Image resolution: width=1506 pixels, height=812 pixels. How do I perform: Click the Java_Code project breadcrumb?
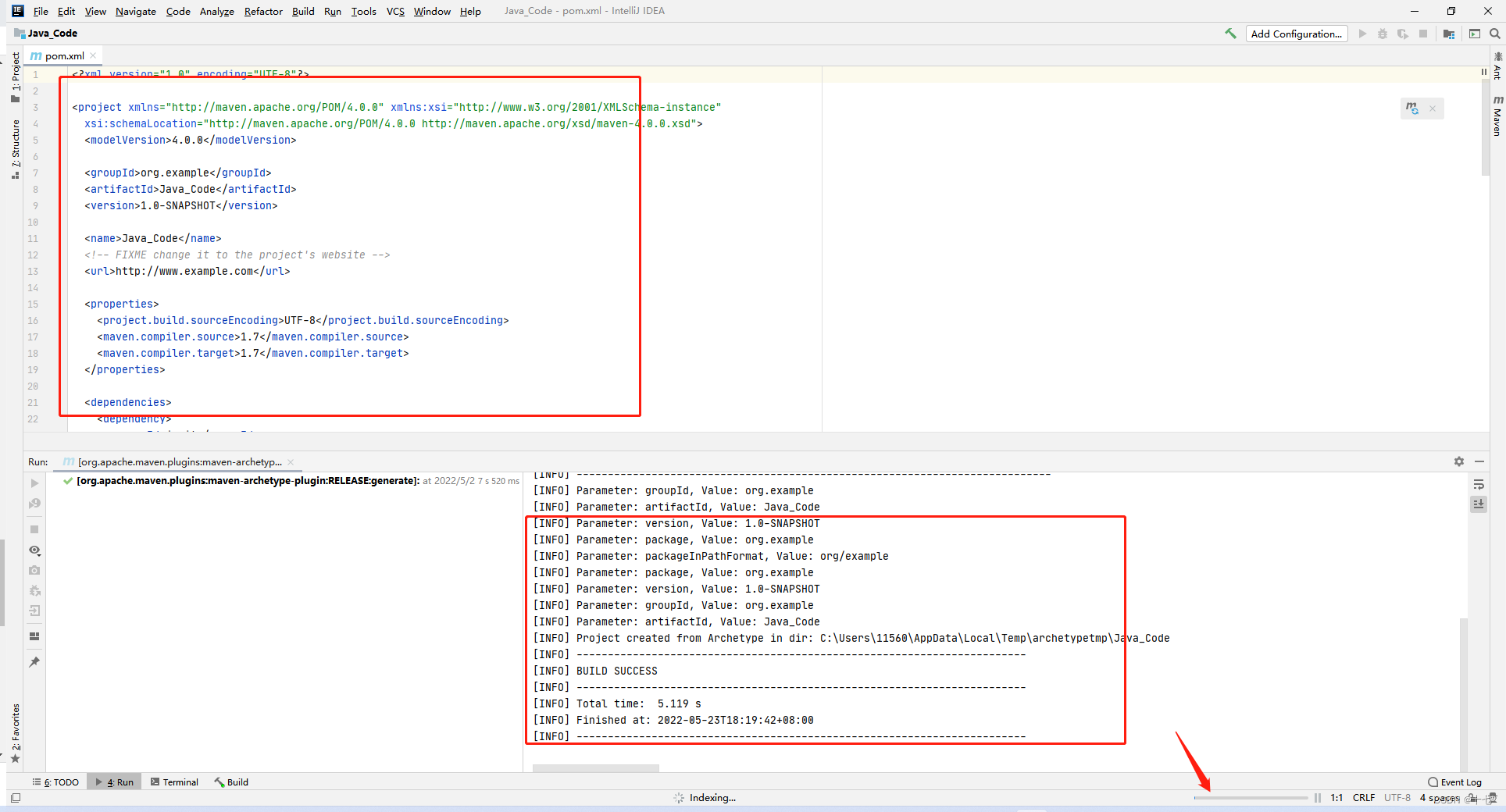(45, 34)
